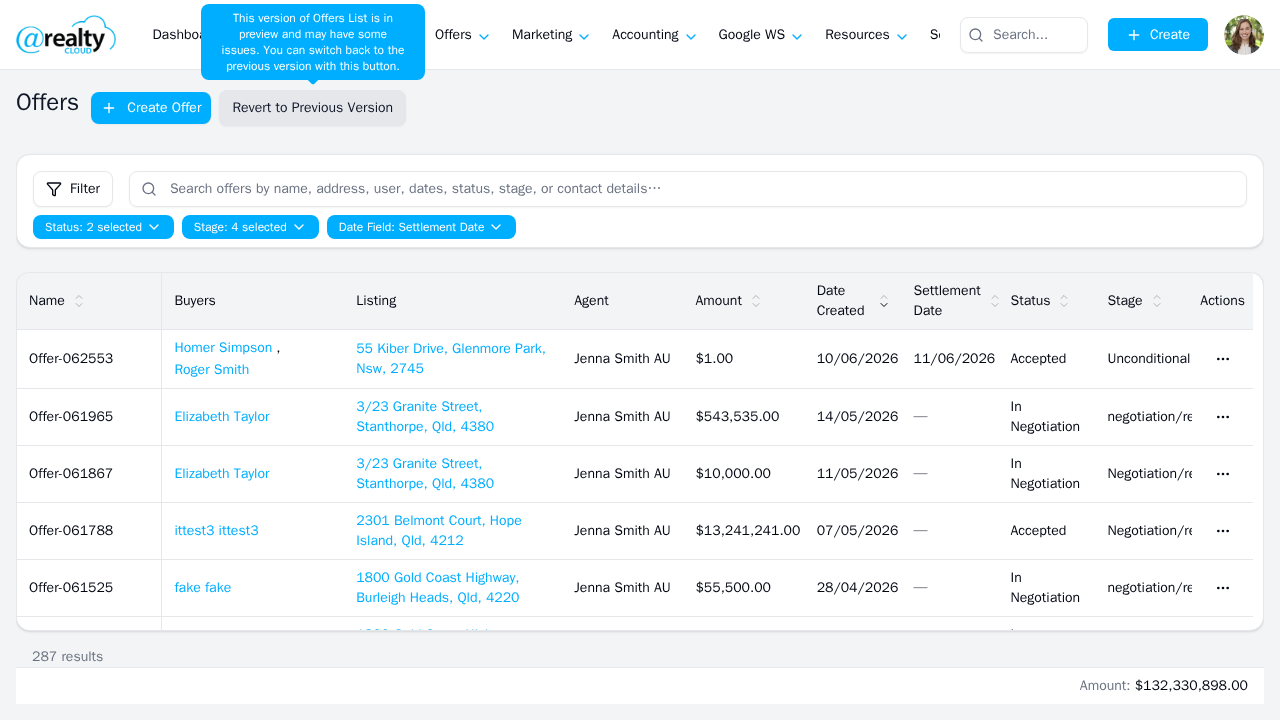Screen dimensions: 1280x720
Task: Open 55 Kiber Drive listing link
Action: point(451,359)
